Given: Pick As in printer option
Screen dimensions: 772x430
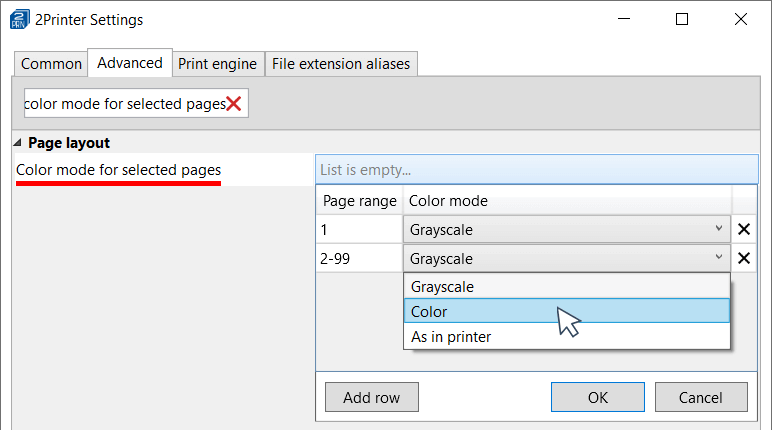Looking at the screenshot, I should (x=567, y=337).
